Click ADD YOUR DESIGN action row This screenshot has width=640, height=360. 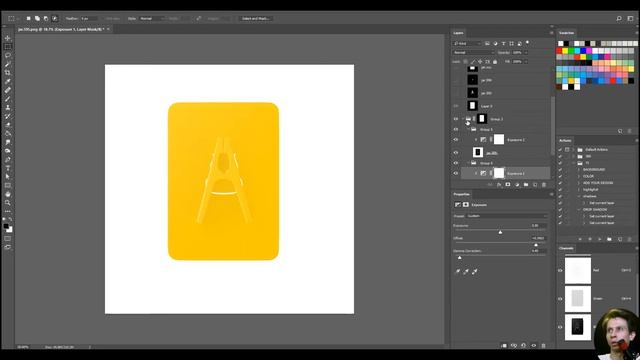click(x=598, y=183)
